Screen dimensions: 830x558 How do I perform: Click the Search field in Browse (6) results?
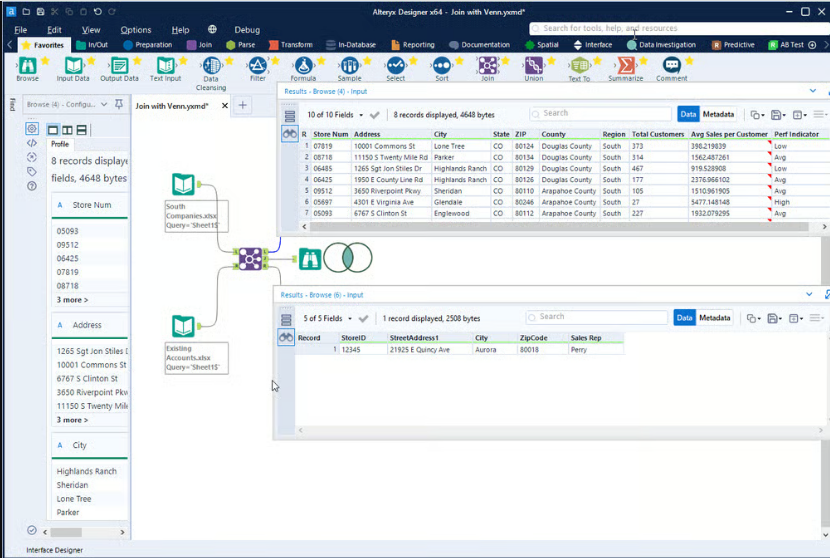(x=597, y=317)
